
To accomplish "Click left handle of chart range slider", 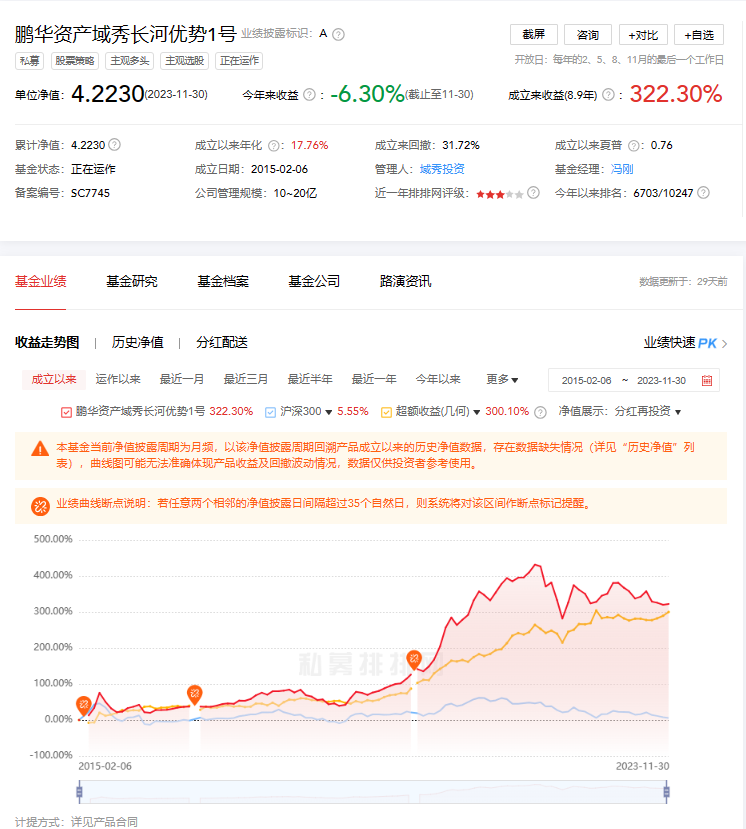I will click(79, 792).
